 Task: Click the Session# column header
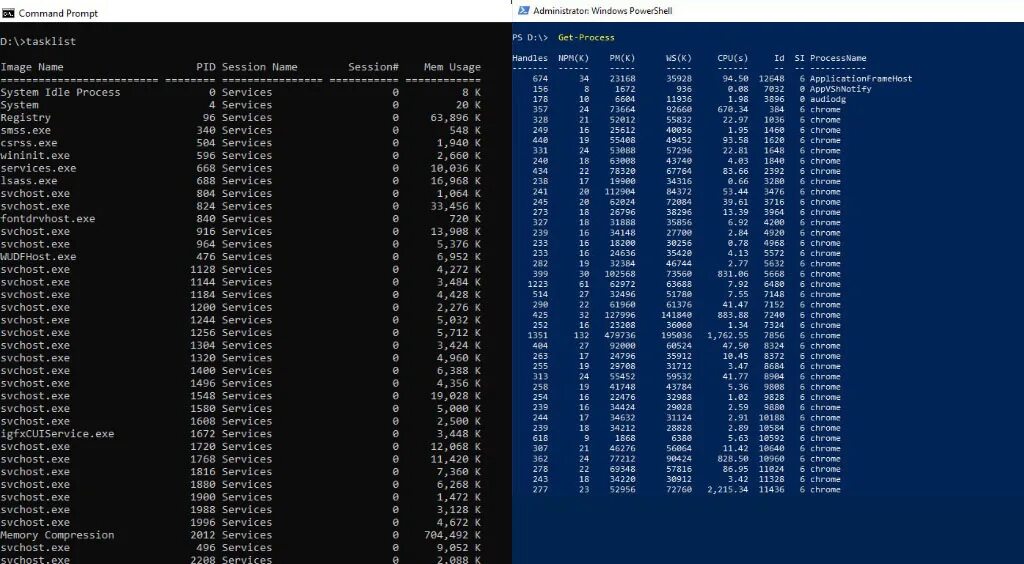[373, 67]
